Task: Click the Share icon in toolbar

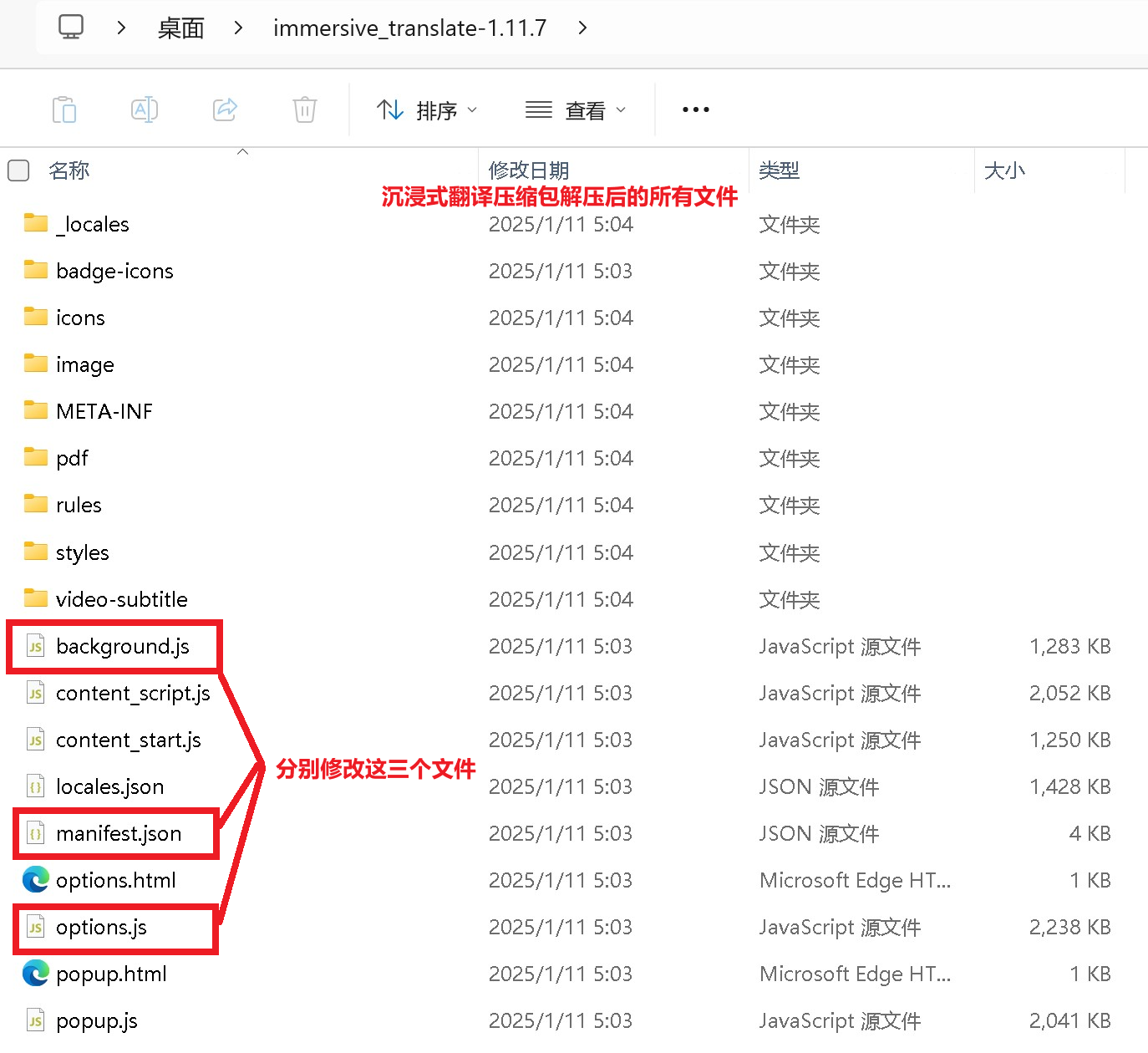Action: click(x=225, y=109)
